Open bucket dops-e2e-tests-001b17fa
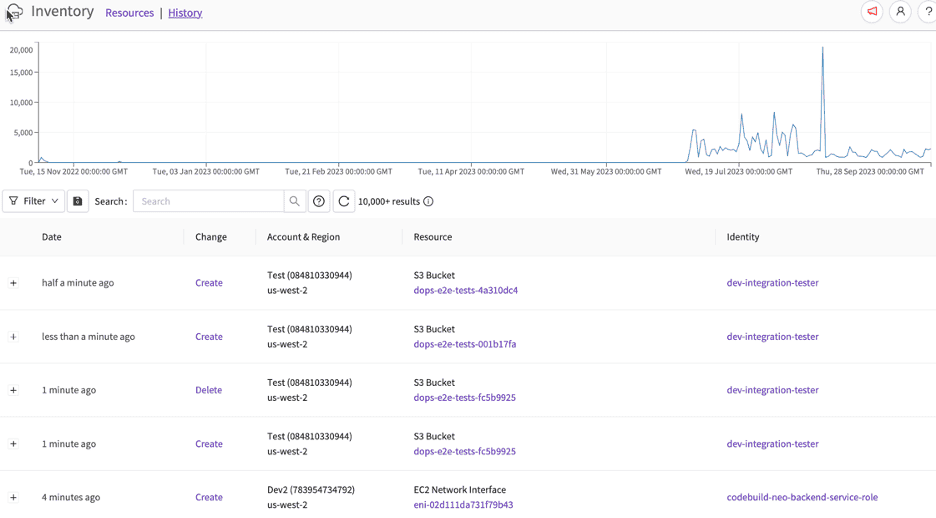936x518 pixels. point(465,344)
